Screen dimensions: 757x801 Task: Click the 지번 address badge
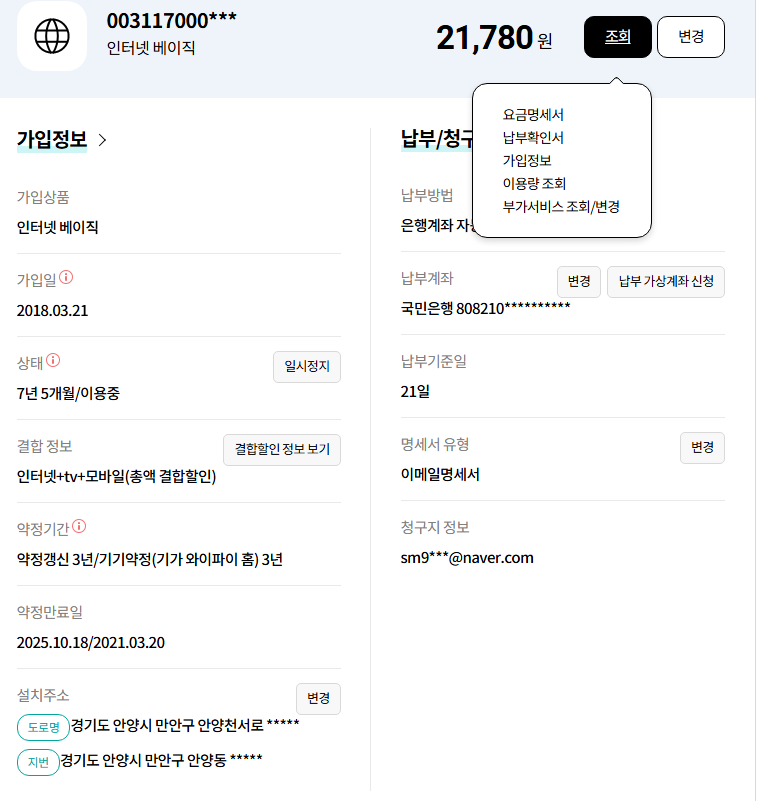38,763
